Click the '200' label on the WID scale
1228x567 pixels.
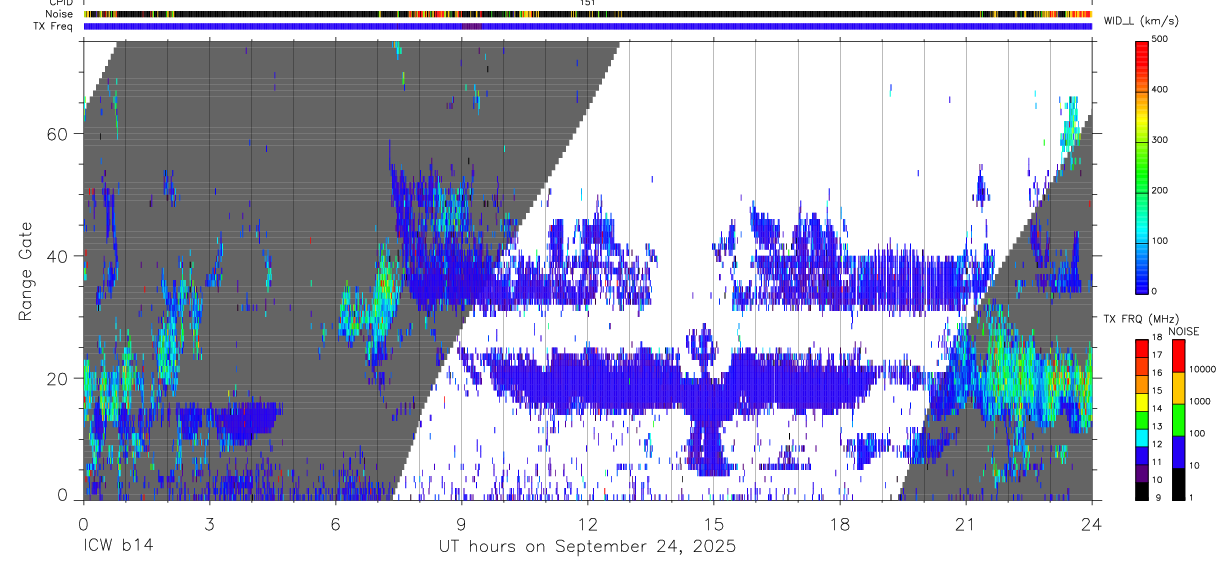click(1160, 190)
